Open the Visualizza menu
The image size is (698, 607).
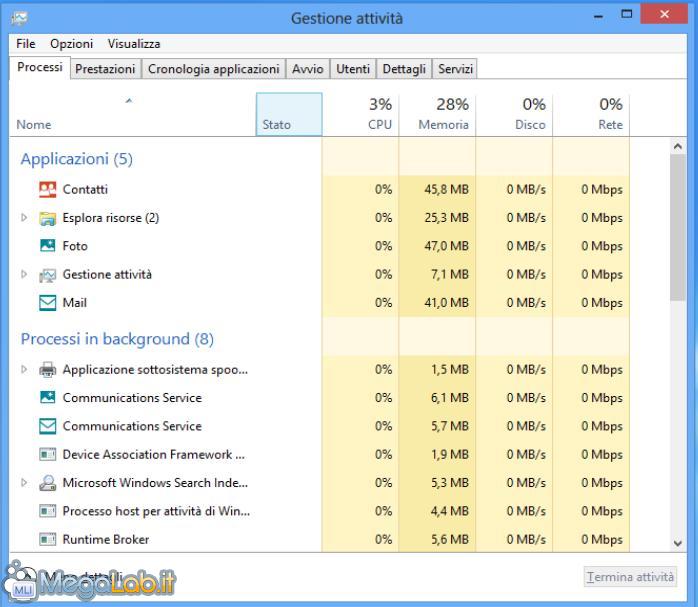(x=134, y=44)
